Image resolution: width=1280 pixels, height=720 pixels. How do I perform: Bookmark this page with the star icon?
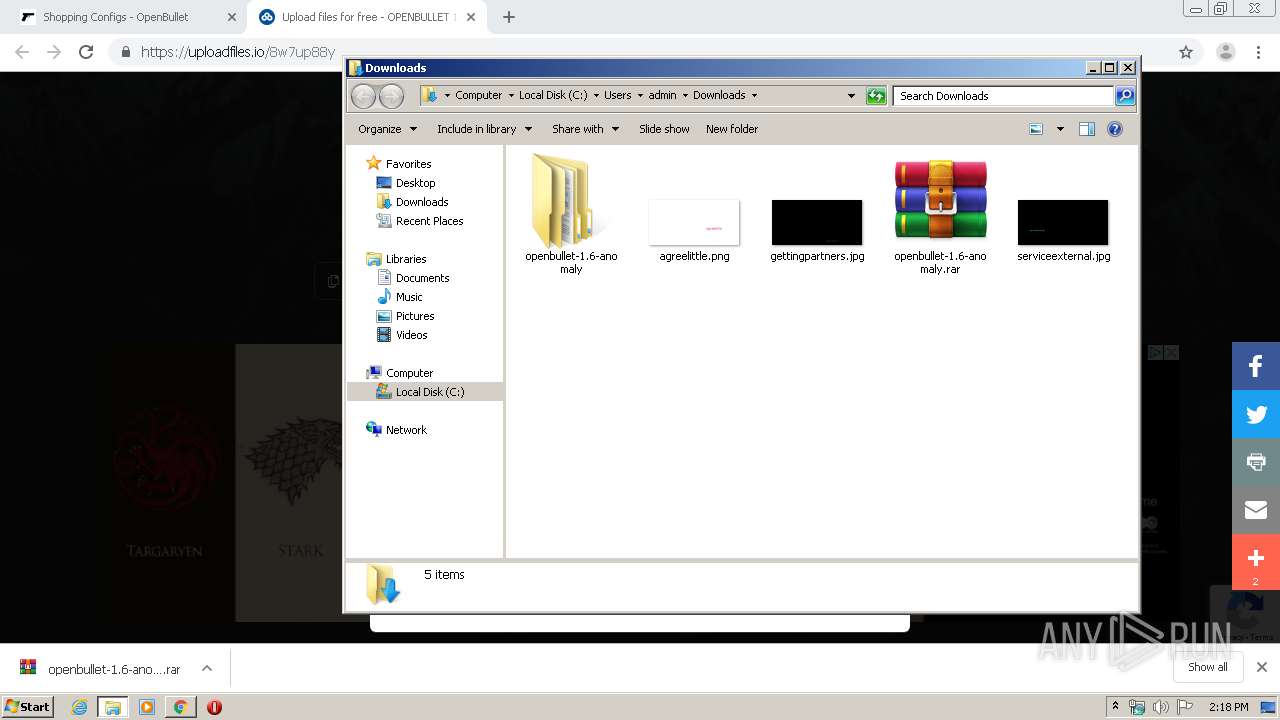point(1186,52)
